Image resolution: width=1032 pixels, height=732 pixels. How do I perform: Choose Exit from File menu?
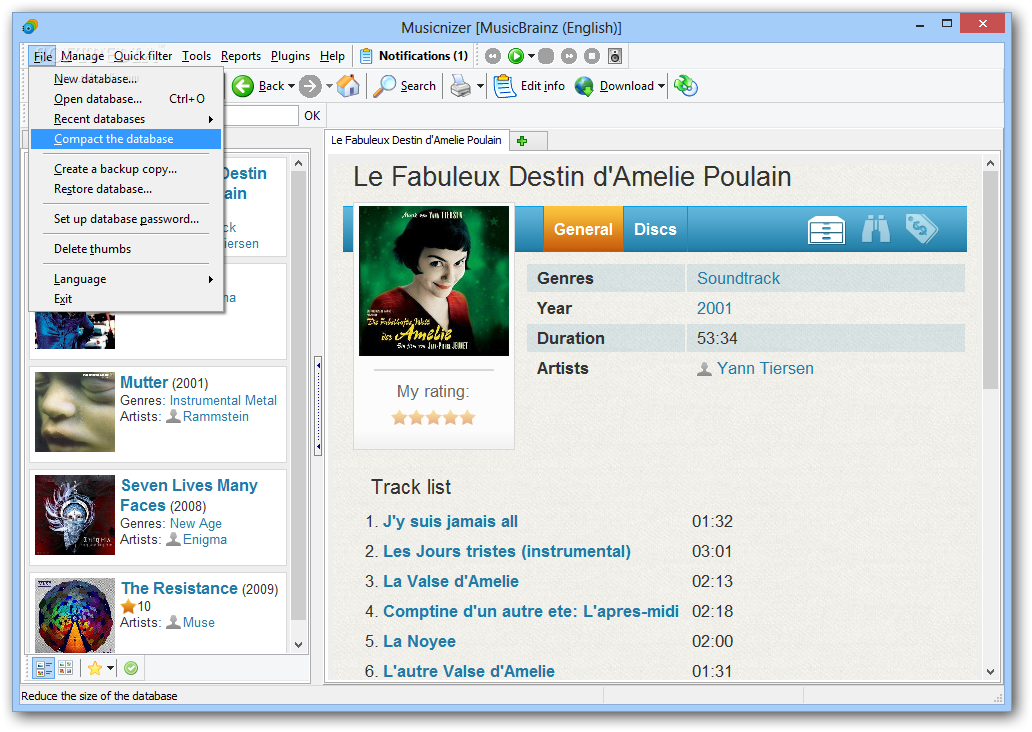click(x=126, y=299)
